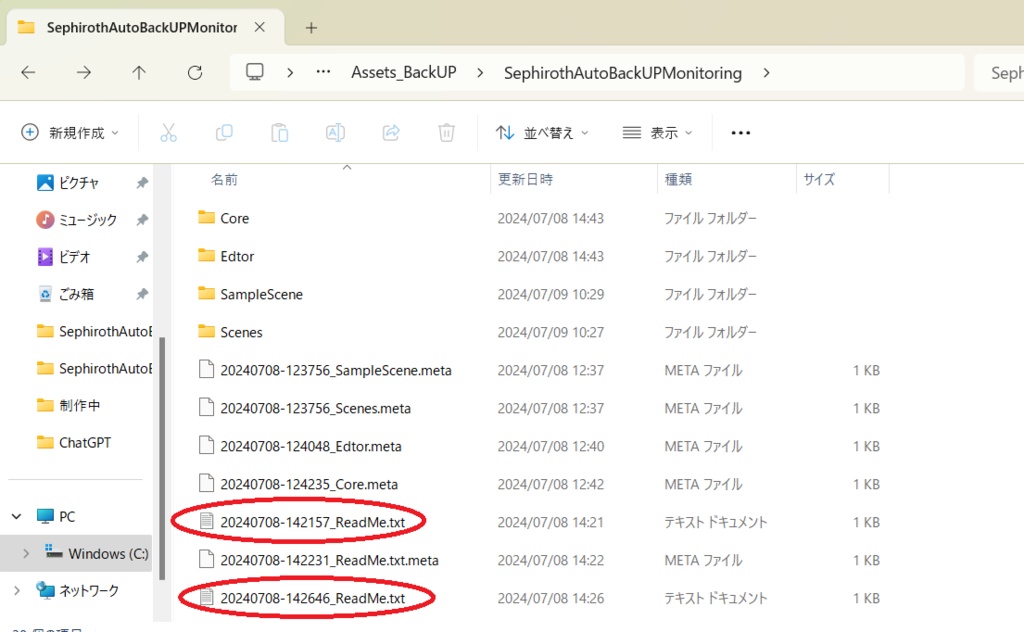
Task: Click the pin icon beside ミュージック
Action: tap(142, 220)
